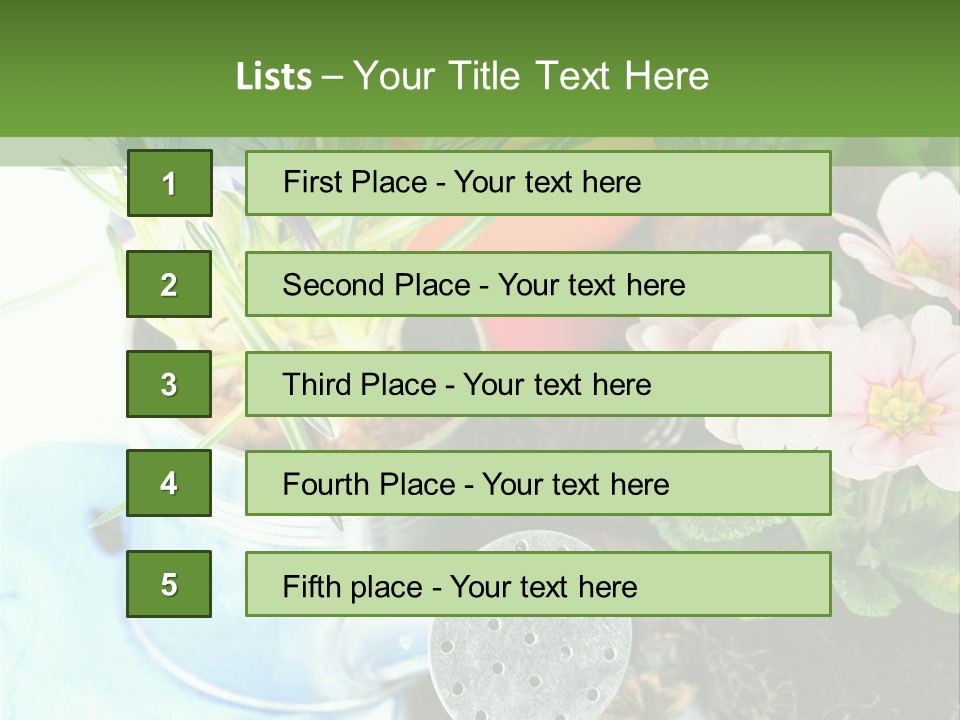This screenshot has width=960, height=720.
Task: Click the bold "Lists" word in title
Action: point(274,77)
